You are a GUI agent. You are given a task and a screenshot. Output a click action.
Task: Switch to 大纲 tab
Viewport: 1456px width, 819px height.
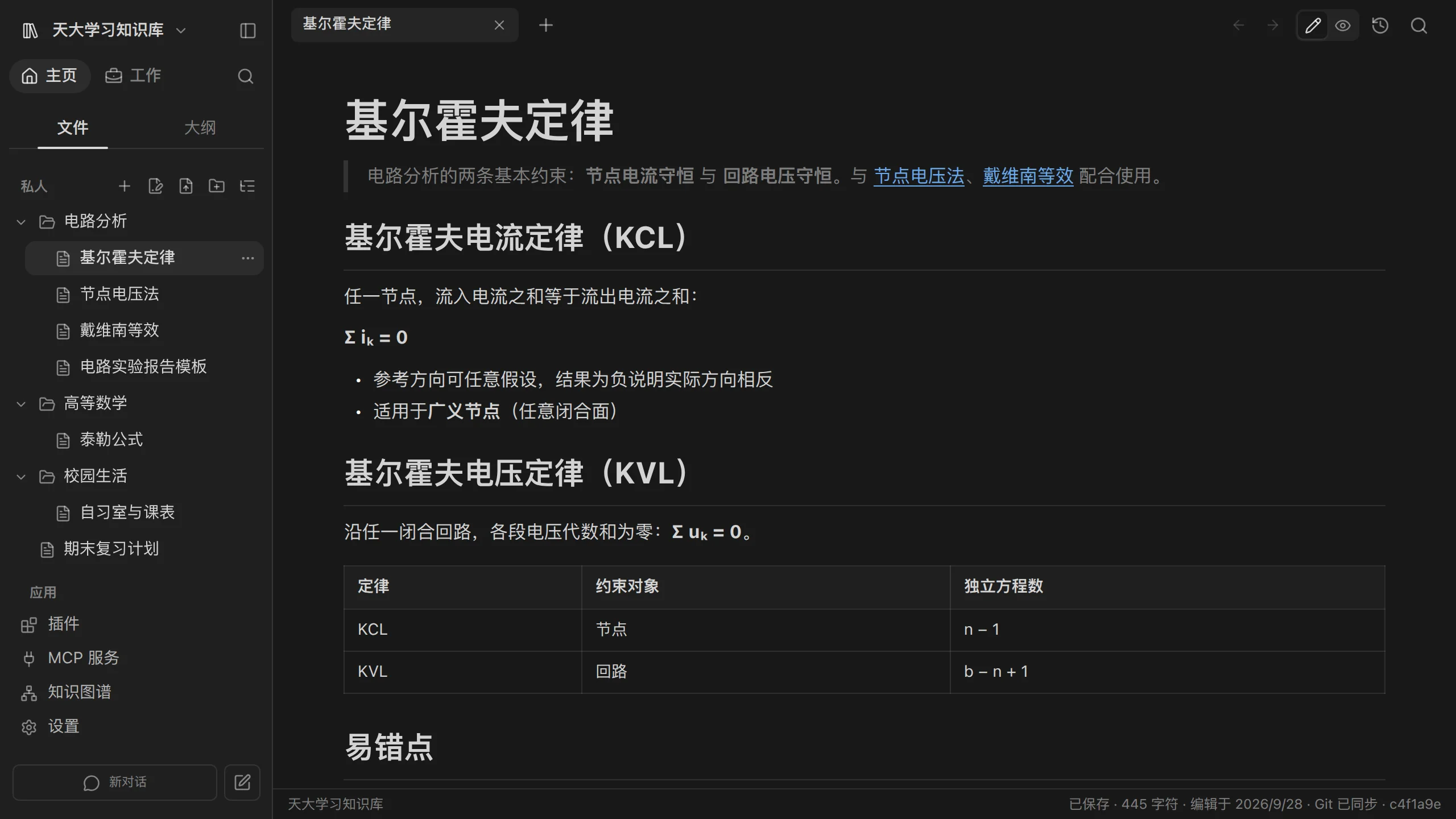(200, 128)
